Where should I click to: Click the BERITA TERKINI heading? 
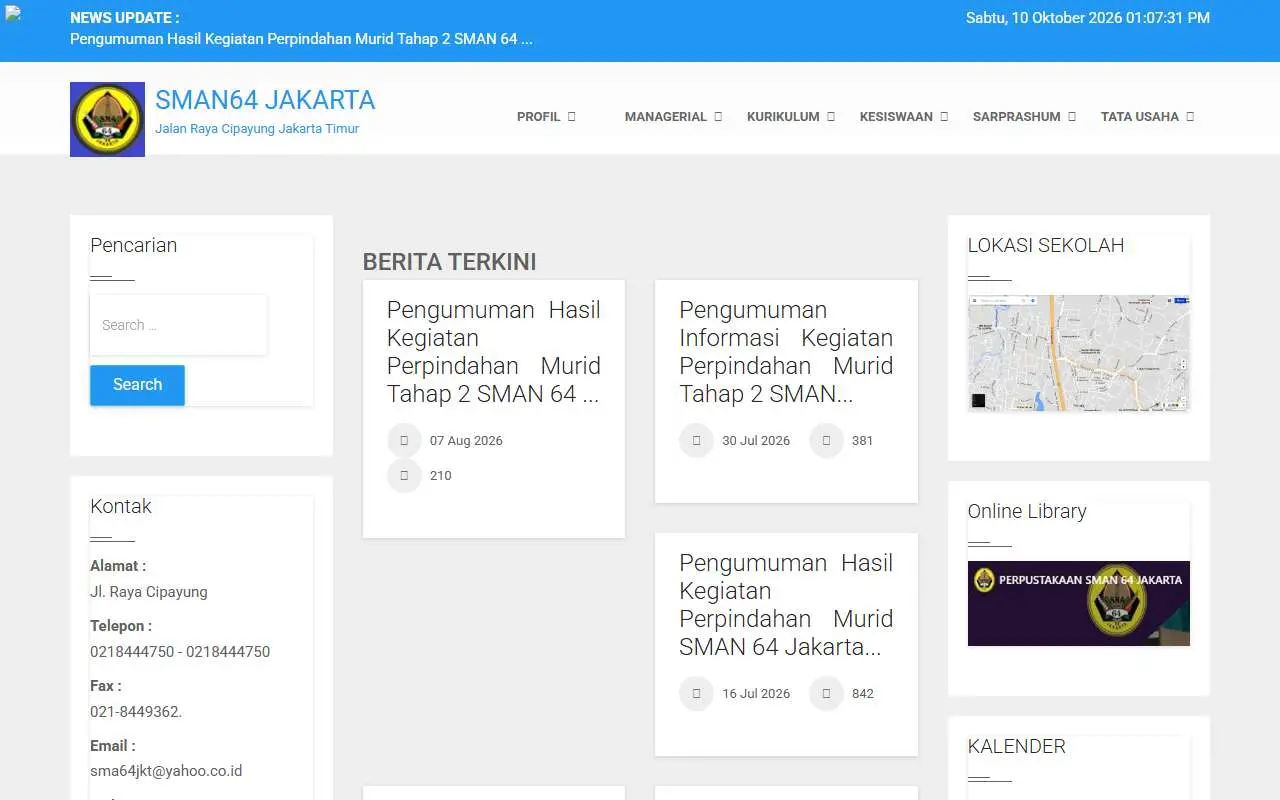click(x=449, y=262)
